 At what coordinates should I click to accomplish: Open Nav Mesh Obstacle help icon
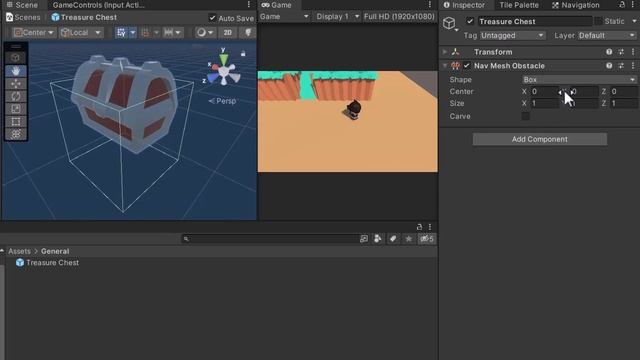609,66
